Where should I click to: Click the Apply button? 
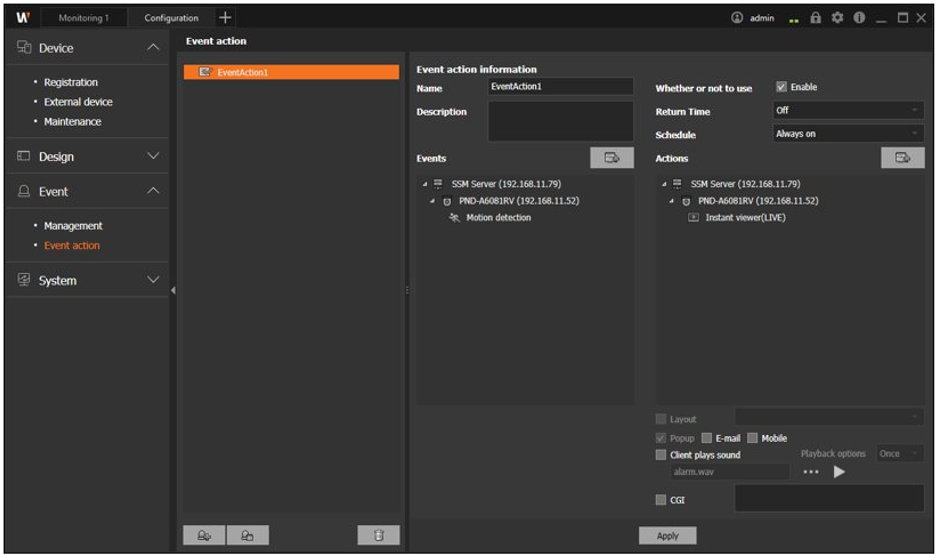tap(667, 536)
